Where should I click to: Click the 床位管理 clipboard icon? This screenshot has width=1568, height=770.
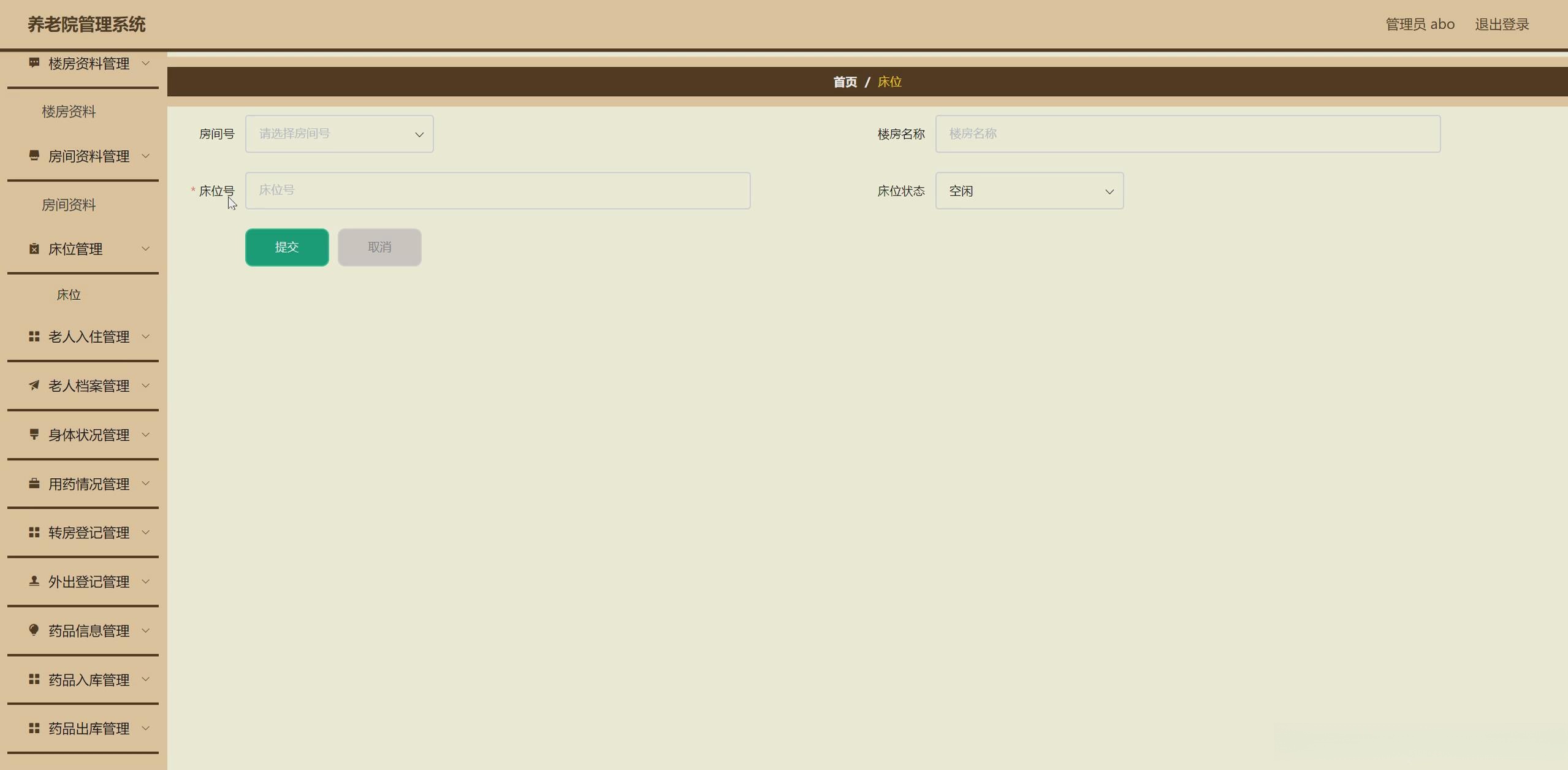pos(34,249)
